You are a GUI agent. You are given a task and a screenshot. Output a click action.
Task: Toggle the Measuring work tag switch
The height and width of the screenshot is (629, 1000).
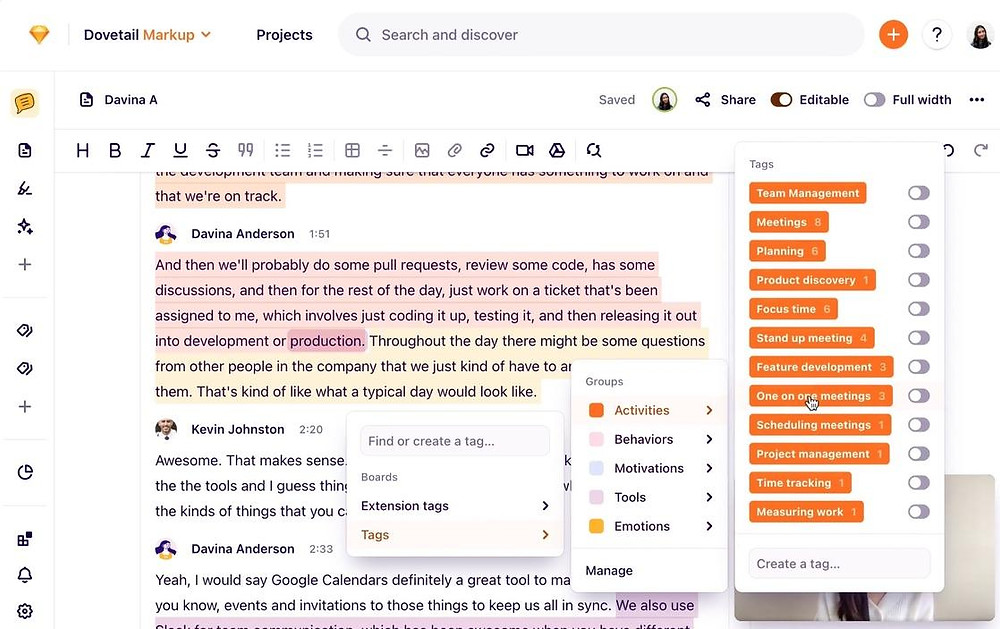pyautogui.click(x=918, y=512)
